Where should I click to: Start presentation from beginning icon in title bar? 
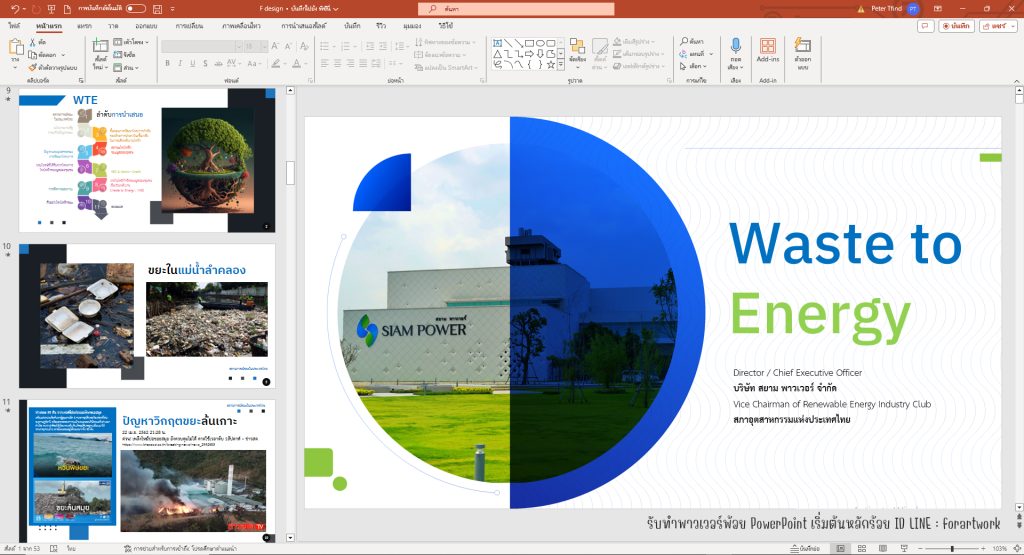point(52,9)
